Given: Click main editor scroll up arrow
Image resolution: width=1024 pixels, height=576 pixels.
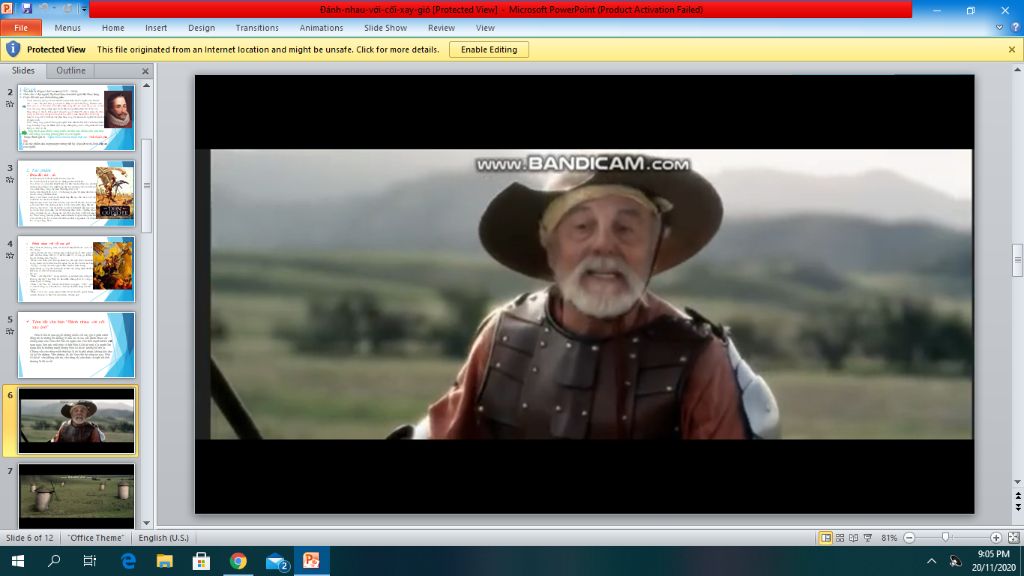Looking at the screenshot, I should (1017, 69).
